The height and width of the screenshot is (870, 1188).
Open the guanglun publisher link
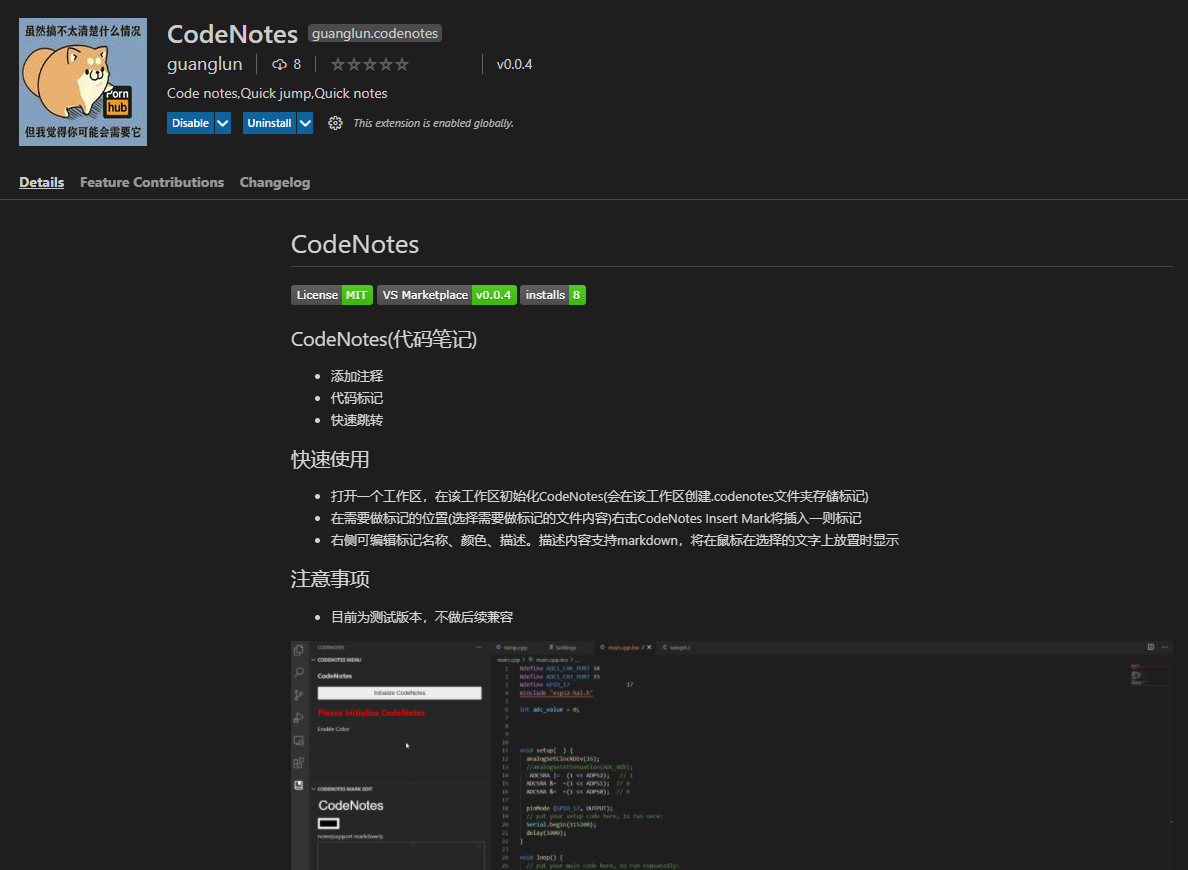pyautogui.click(x=205, y=64)
